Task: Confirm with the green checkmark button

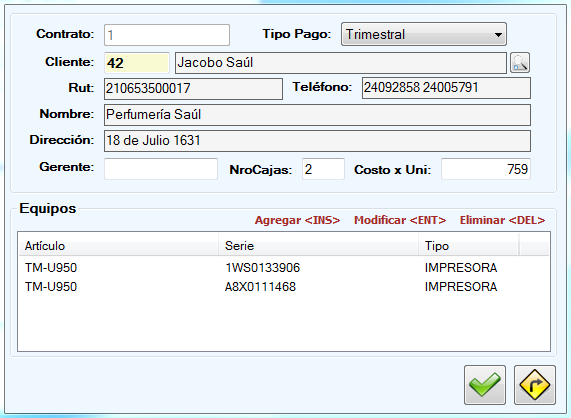Action: point(485,385)
